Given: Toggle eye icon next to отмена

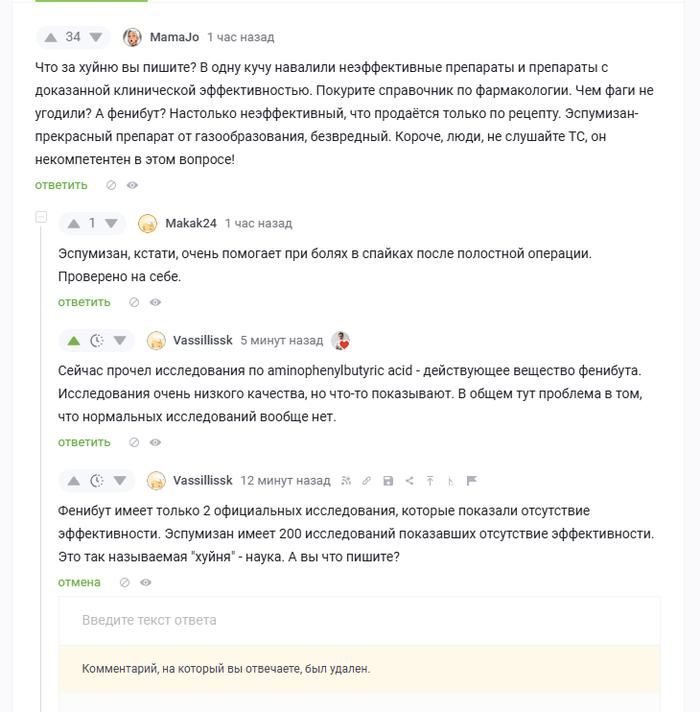Looking at the screenshot, I should click(x=146, y=582).
